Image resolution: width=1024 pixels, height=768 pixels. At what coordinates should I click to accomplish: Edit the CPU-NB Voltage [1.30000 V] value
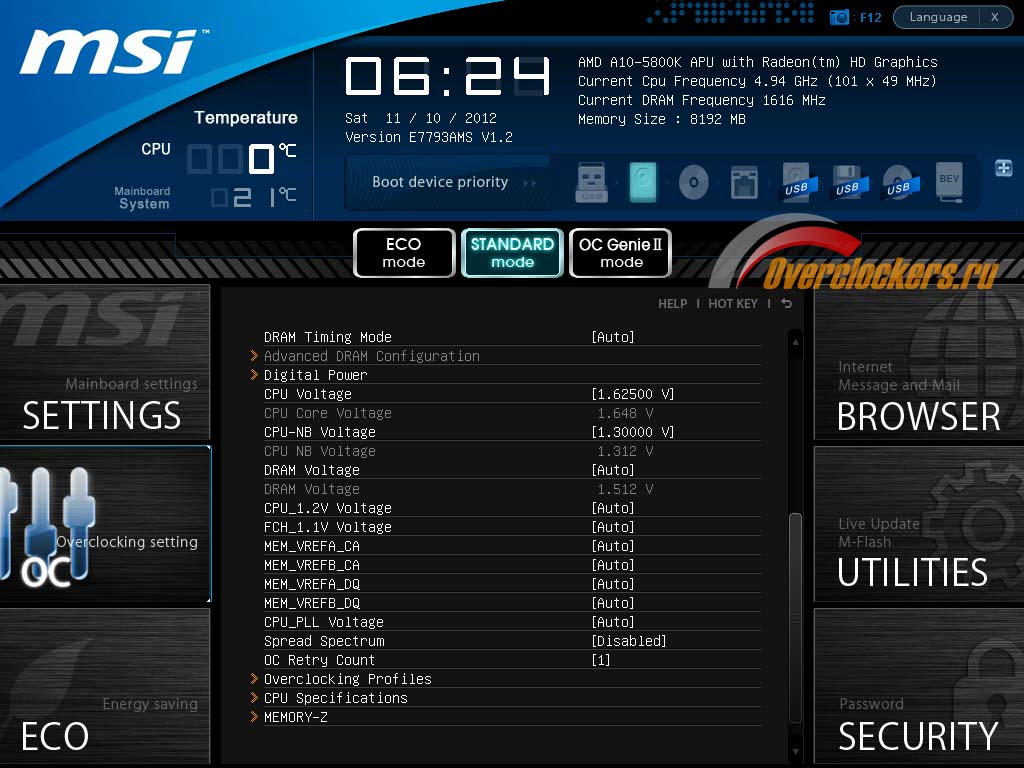tap(632, 432)
